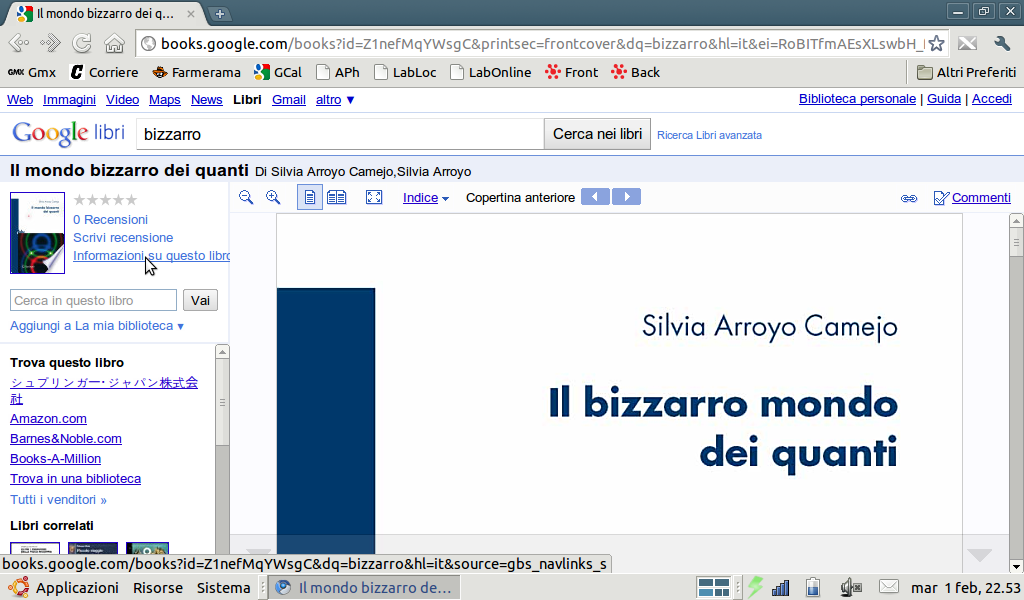1024x600 pixels.
Task: Click the book cover thumbnail
Action: [x=37, y=232]
